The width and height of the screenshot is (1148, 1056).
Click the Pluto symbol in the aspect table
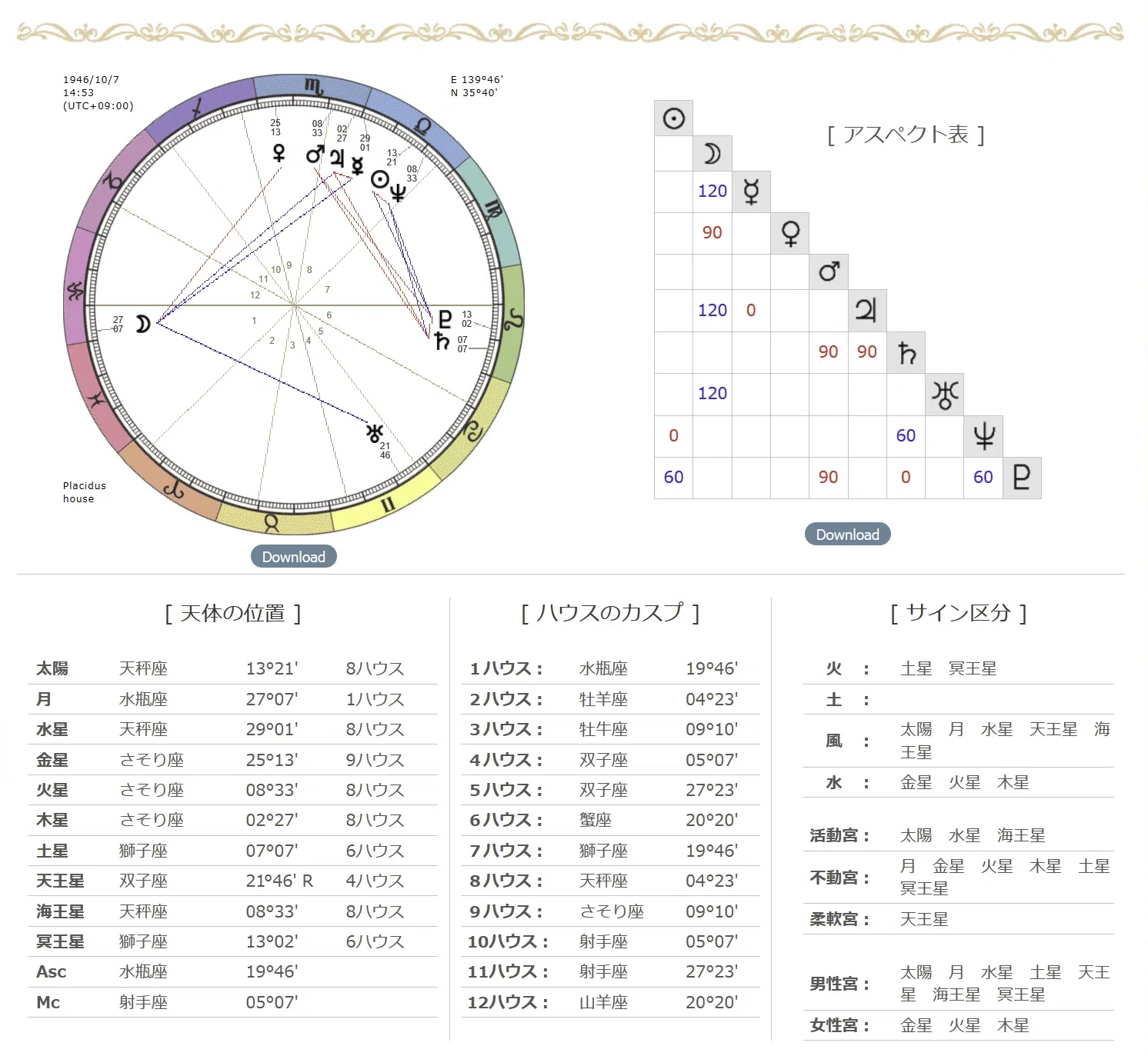tap(1022, 478)
